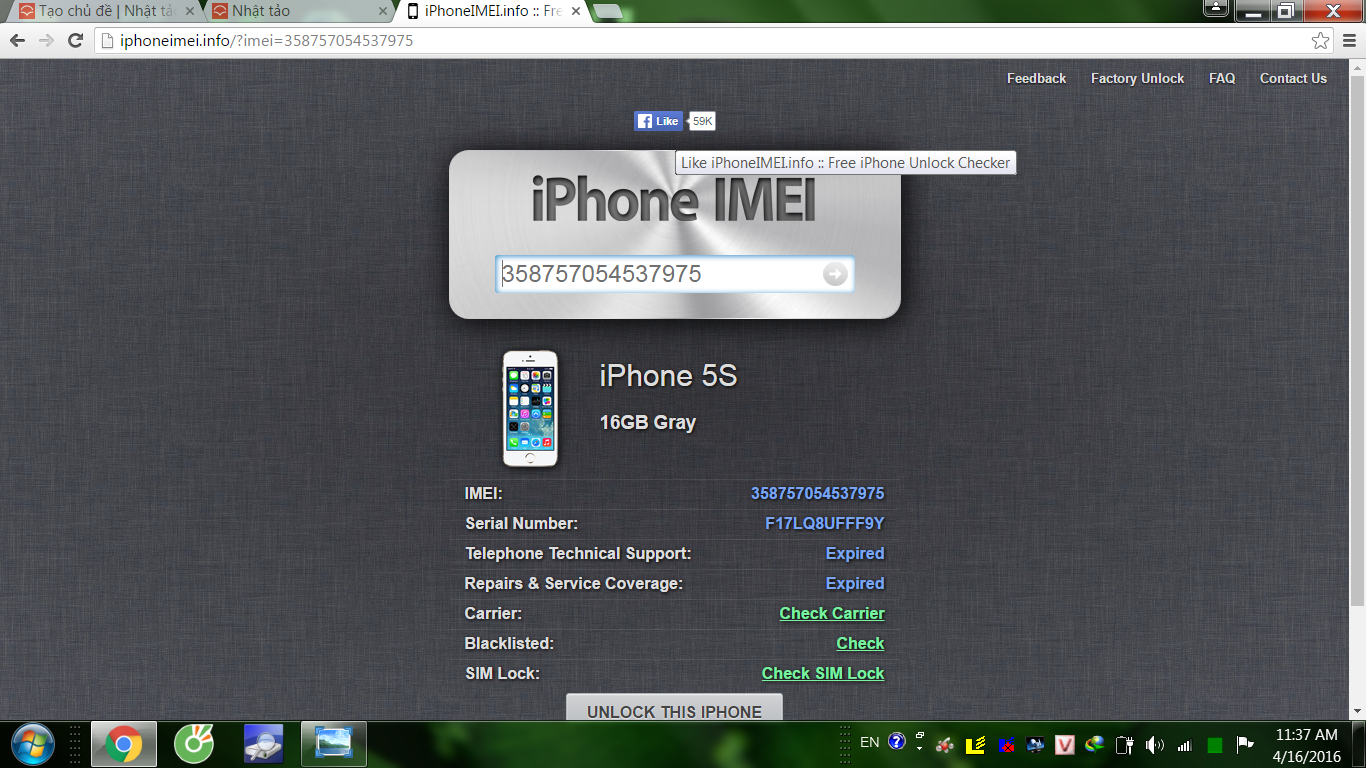The image size is (1366, 768).
Task: Close the 'Tạo chủ đề' tab
Action: 190,11
